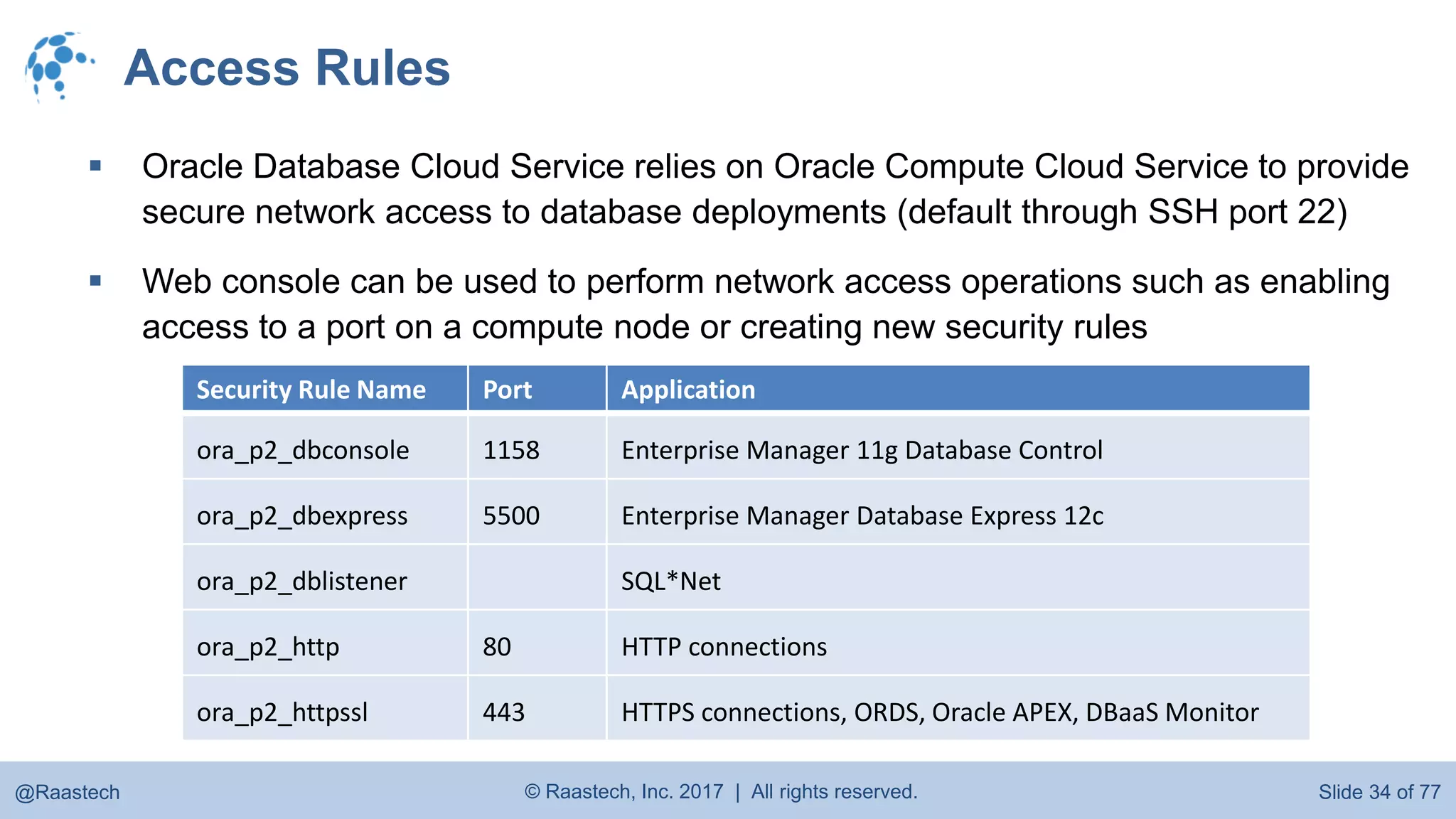
Task: Click the 'Port' column header
Action: click(537, 388)
